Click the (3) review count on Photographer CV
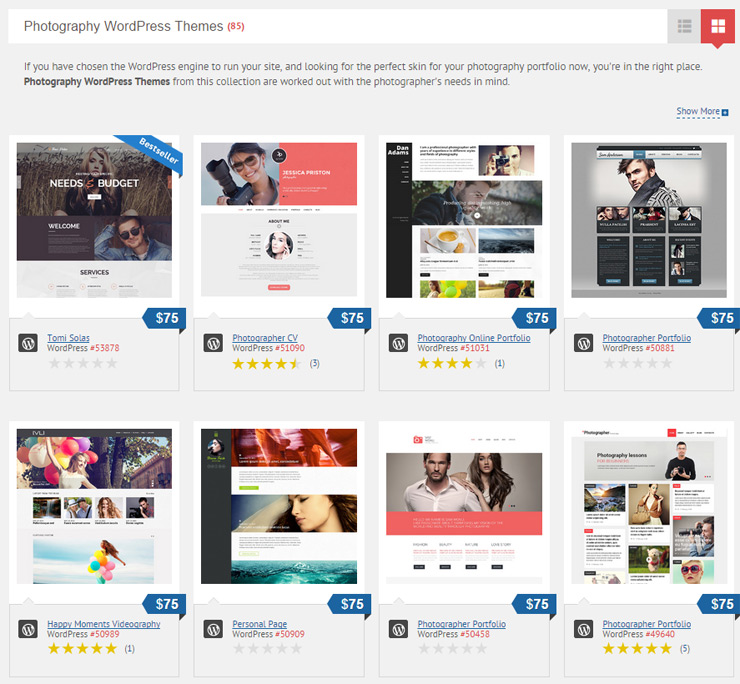 pos(315,363)
